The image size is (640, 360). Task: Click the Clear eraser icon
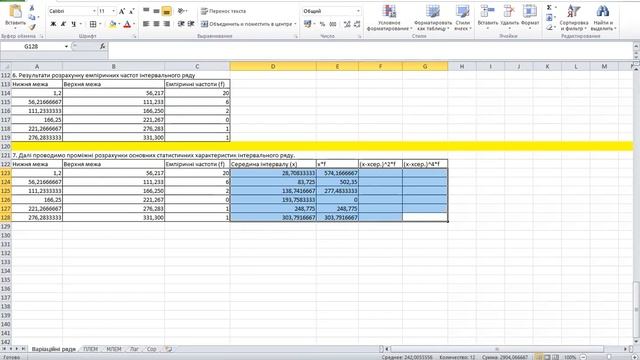point(549,27)
